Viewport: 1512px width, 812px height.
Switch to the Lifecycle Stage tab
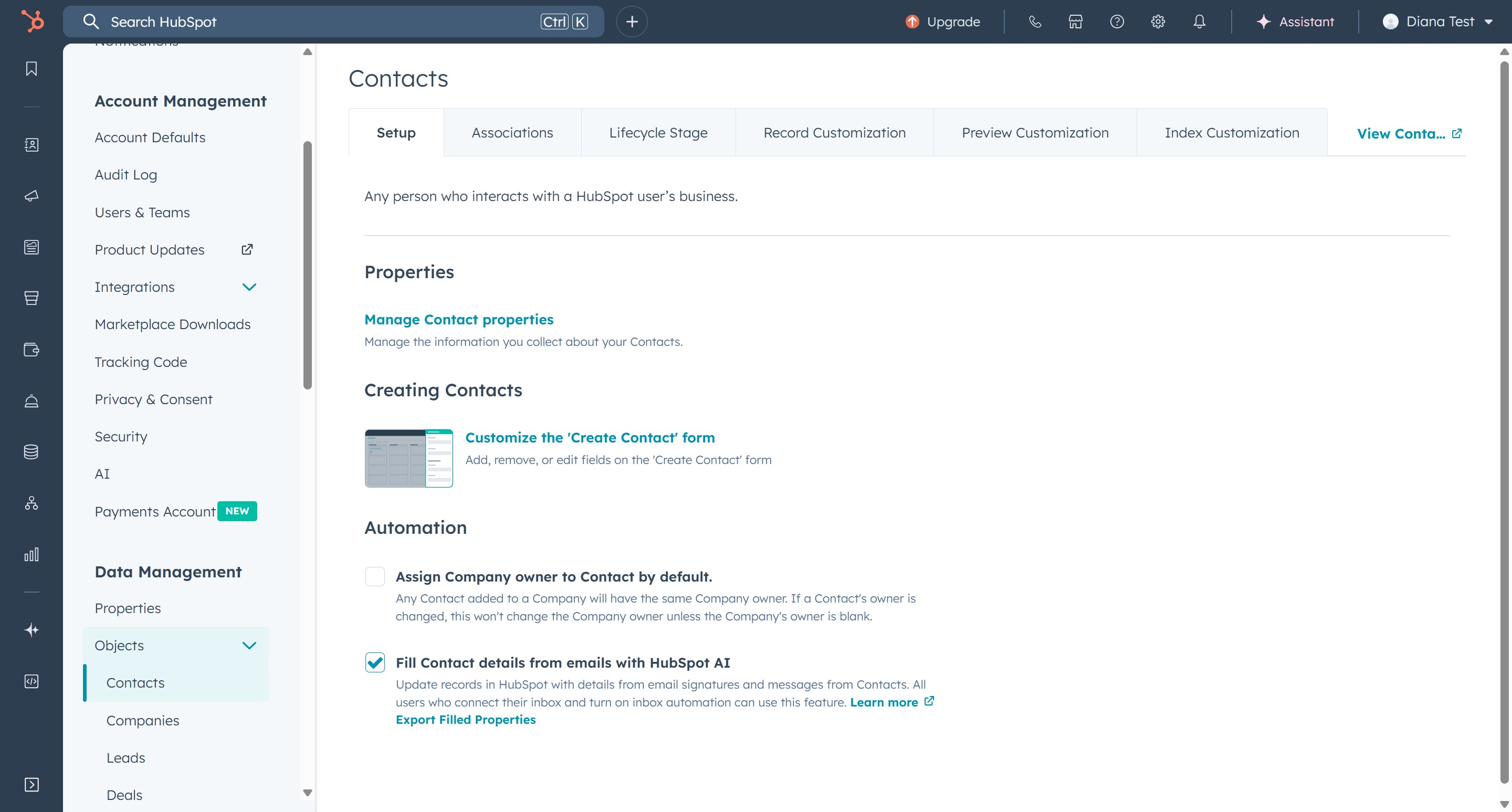pyautogui.click(x=658, y=133)
